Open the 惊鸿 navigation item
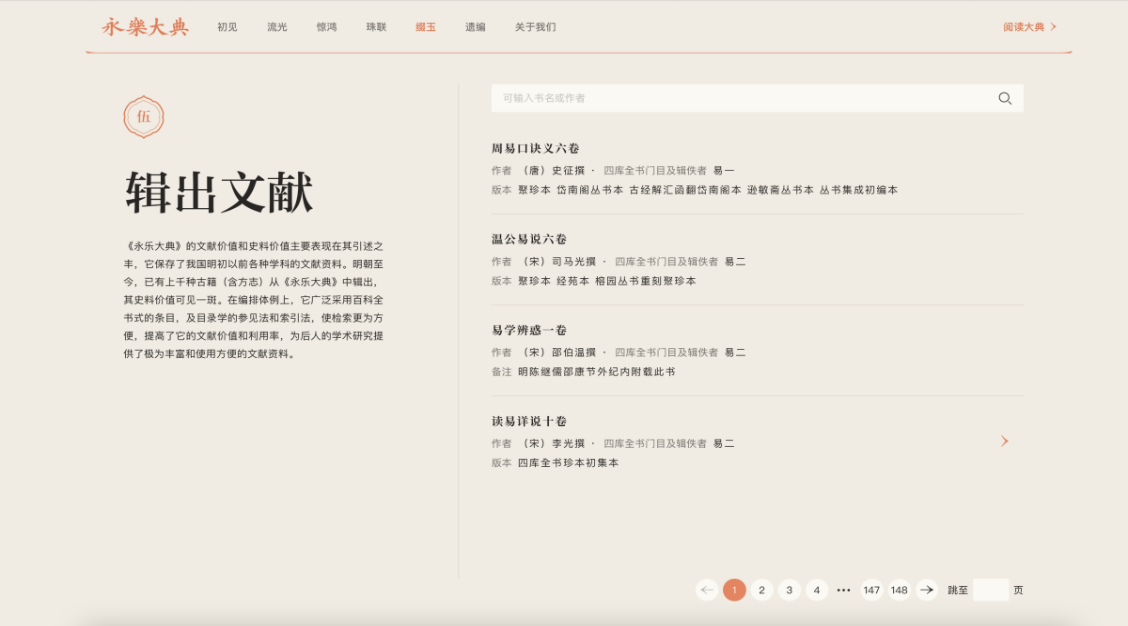The image size is (1128, 626). click(x=327, y=27)
